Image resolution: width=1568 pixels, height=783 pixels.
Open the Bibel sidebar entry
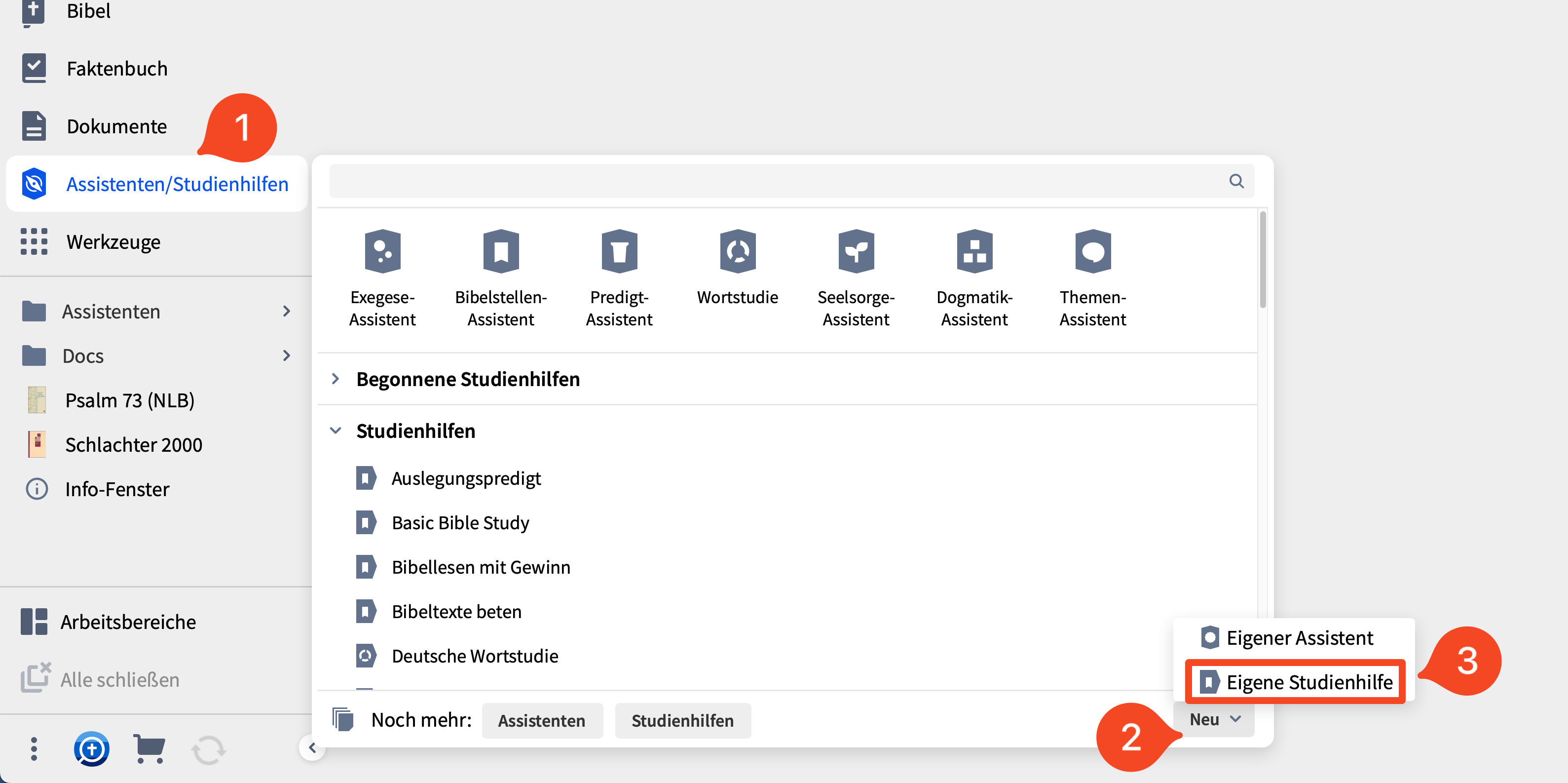point(88,11)
